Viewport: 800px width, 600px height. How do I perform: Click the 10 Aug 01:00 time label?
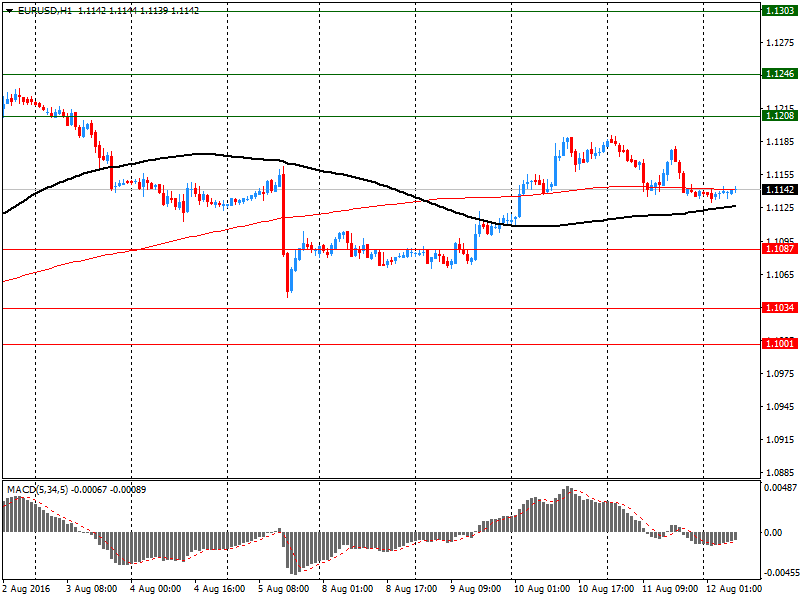click(x=542, y=589)
